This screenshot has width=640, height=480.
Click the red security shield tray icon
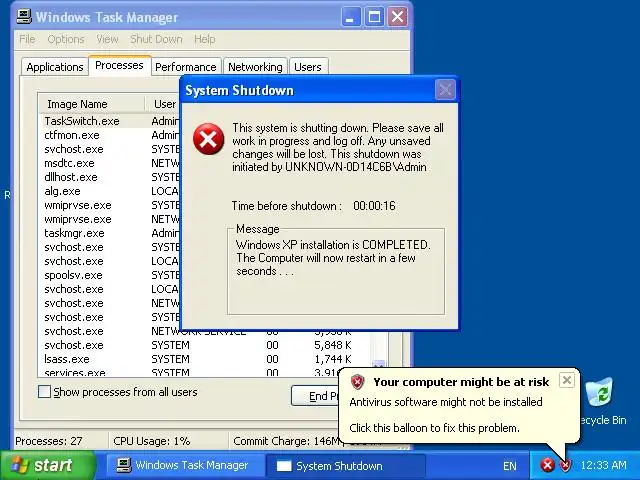565,465
